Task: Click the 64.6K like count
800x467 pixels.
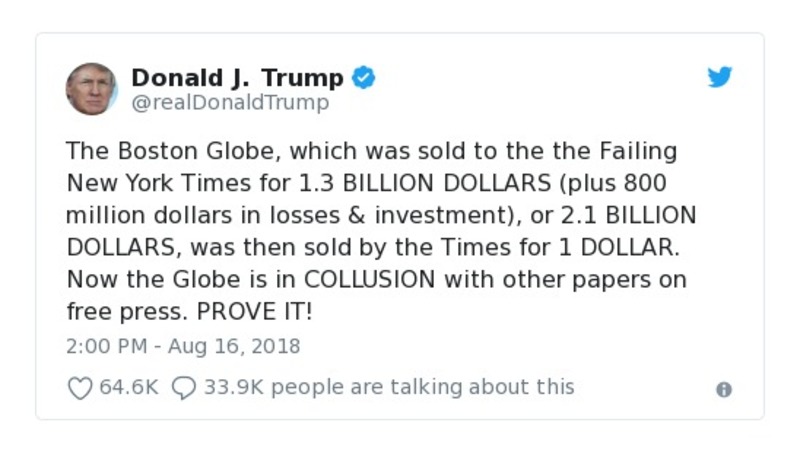Action: [x=129, y=387]
